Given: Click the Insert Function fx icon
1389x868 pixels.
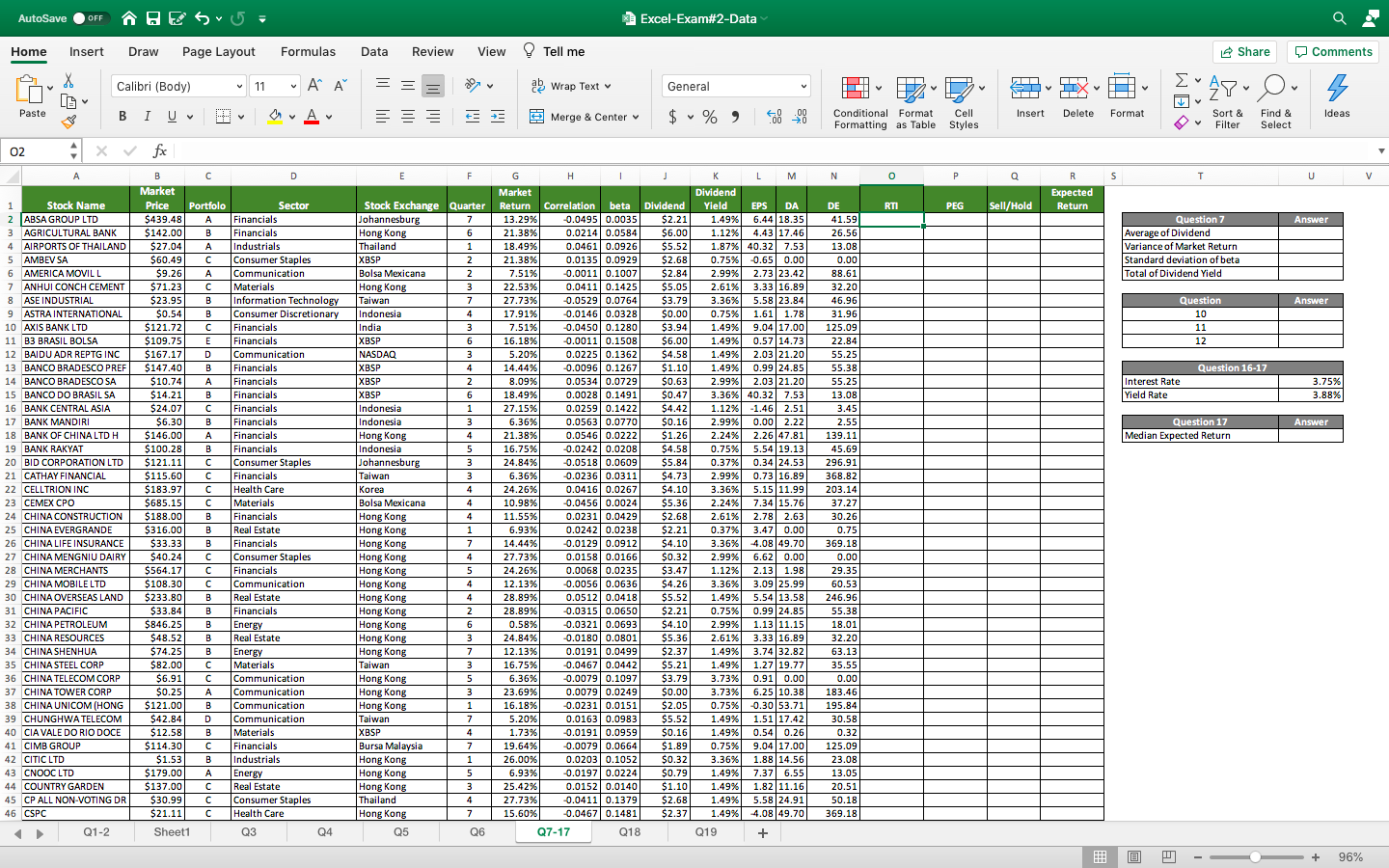Looking at the screenshot, I should [x=160, y=151].
